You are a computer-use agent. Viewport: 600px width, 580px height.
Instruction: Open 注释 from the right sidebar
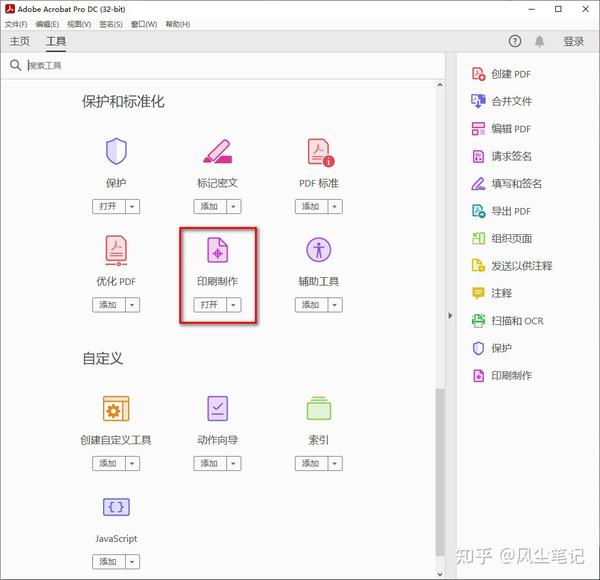(492, 293)
